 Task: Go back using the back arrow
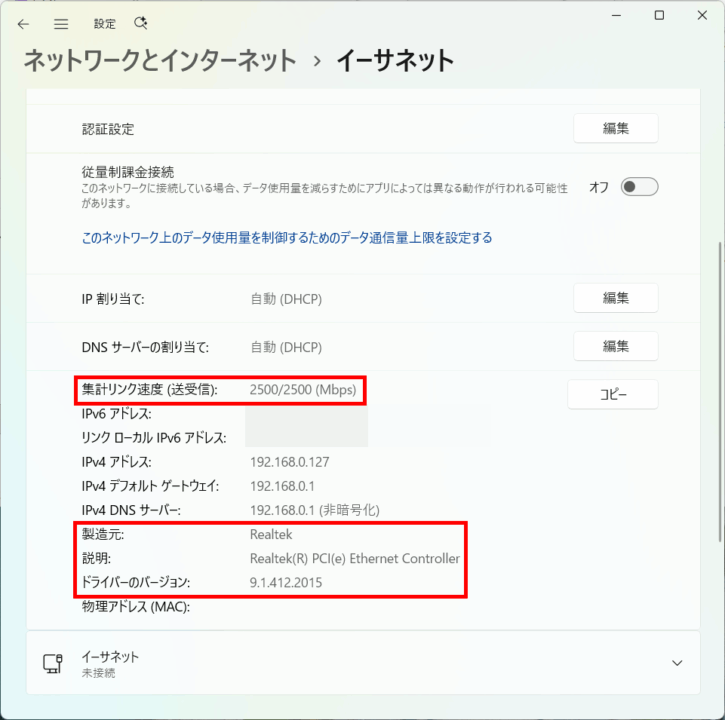(x=23, y=23)
